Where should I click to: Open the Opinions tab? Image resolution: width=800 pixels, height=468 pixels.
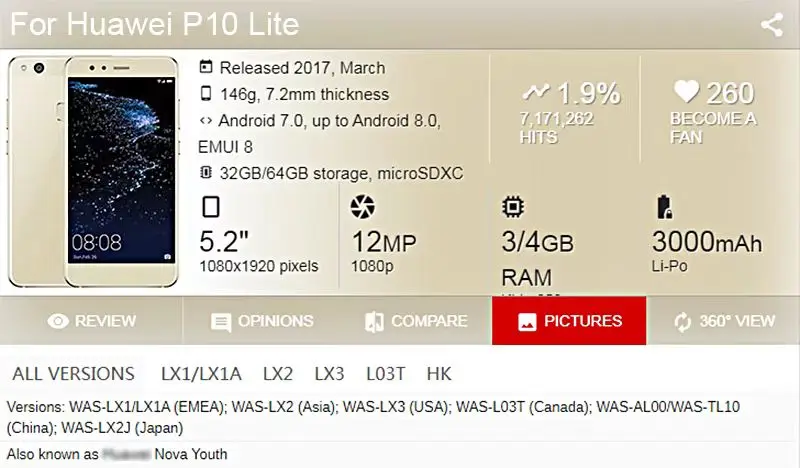(262, 321)
